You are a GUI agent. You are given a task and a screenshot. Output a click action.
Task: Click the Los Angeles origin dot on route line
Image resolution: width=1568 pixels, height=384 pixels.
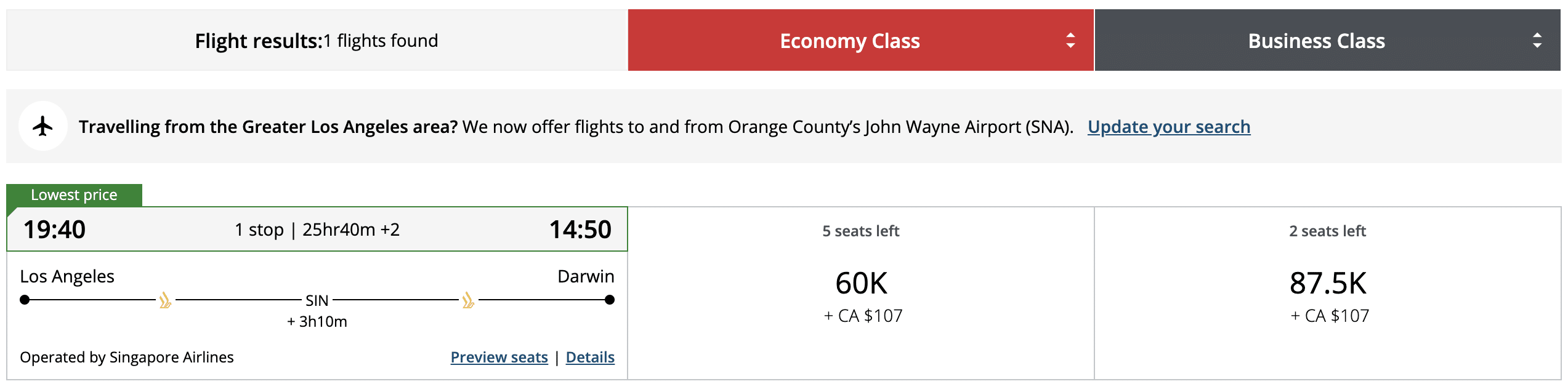(25, 300)
